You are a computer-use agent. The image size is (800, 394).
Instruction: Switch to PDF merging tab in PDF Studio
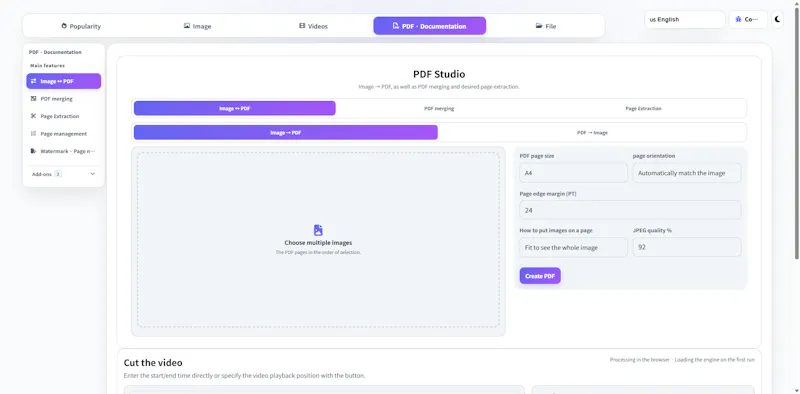(439, 108)
